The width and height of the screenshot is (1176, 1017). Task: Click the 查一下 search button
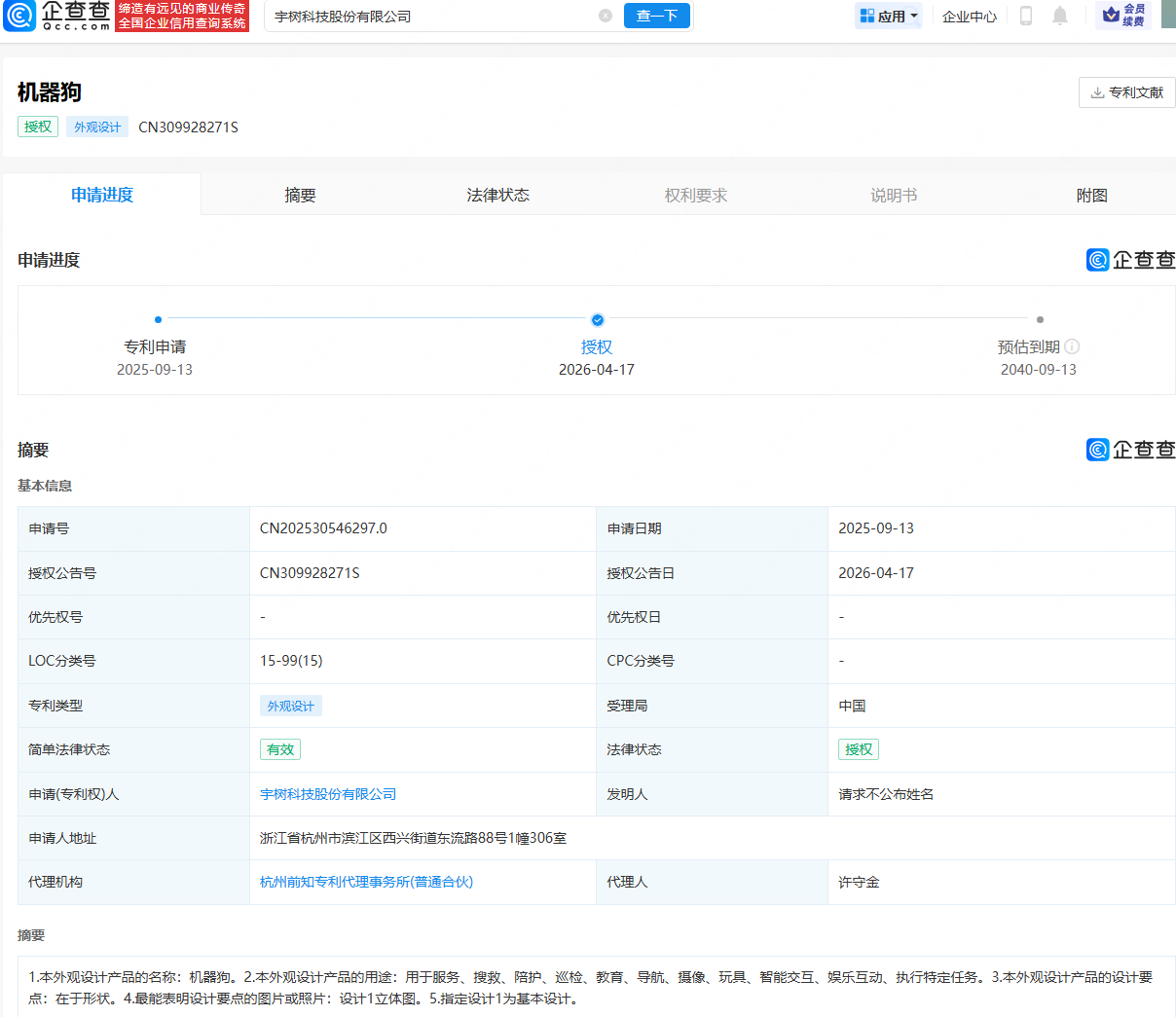pos(657,16)
